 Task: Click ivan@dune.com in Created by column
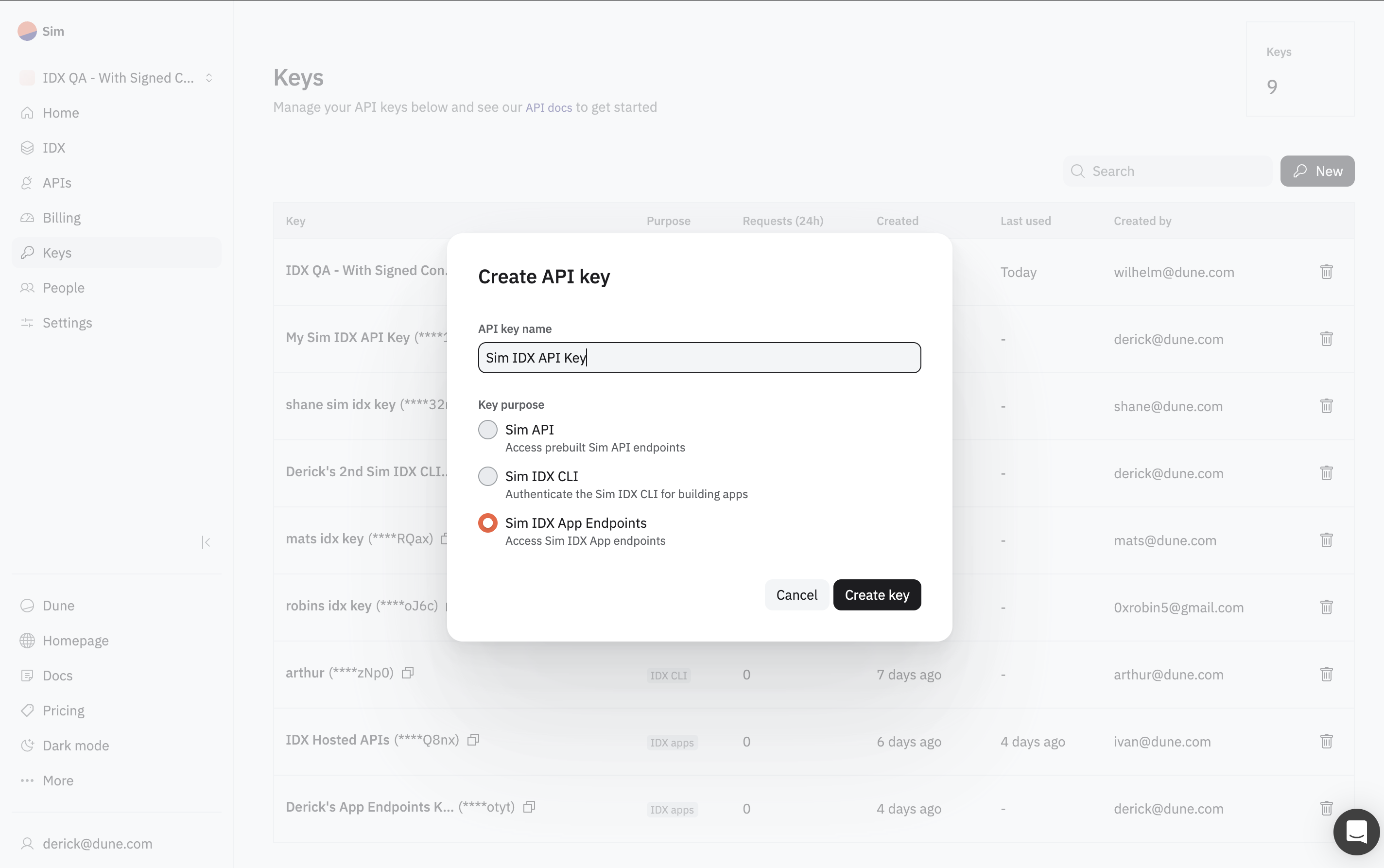coord(1162,742)
